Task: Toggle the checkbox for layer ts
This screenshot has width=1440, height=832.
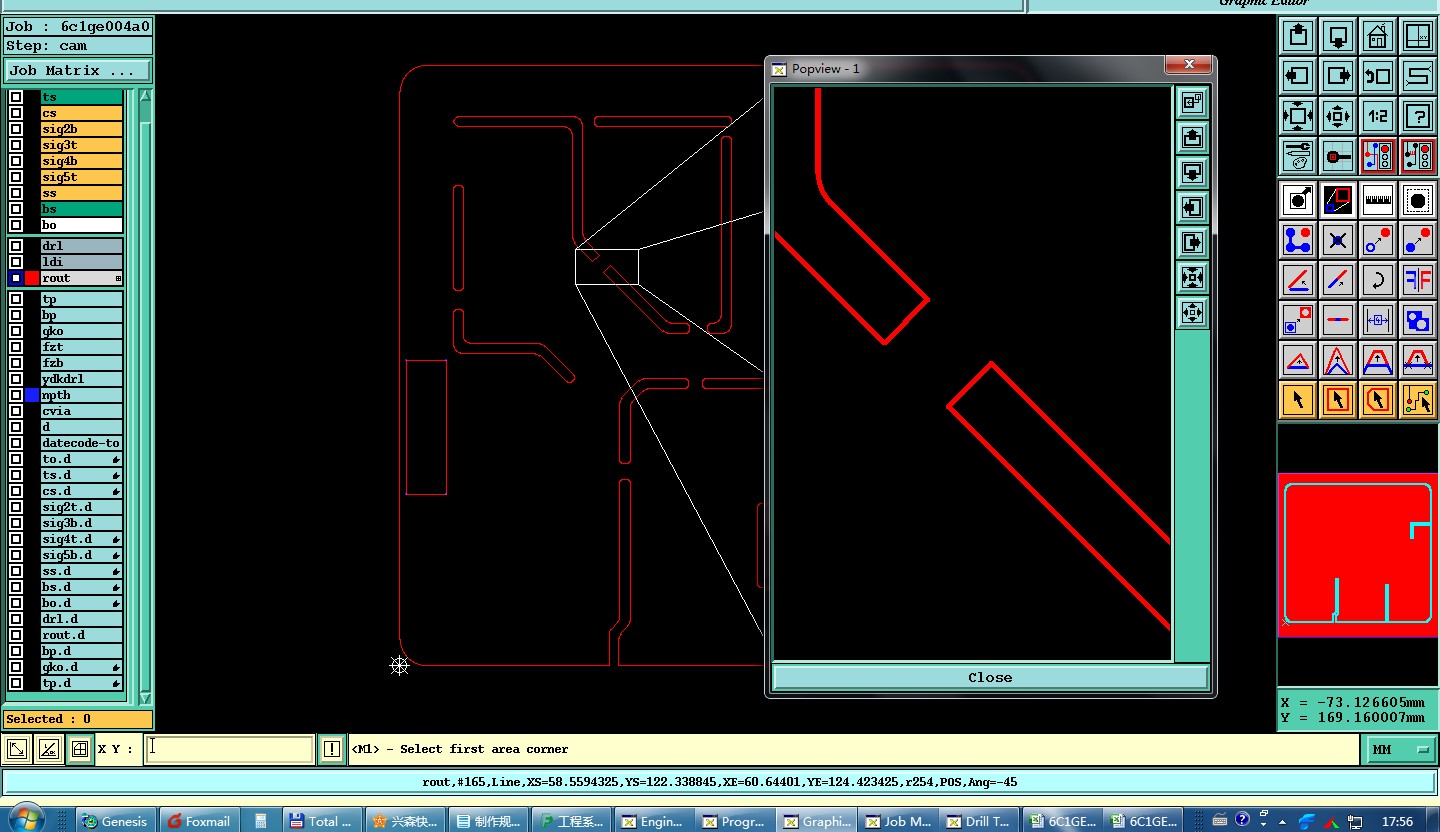Action: pyautogui.click(x=16, y=97)
